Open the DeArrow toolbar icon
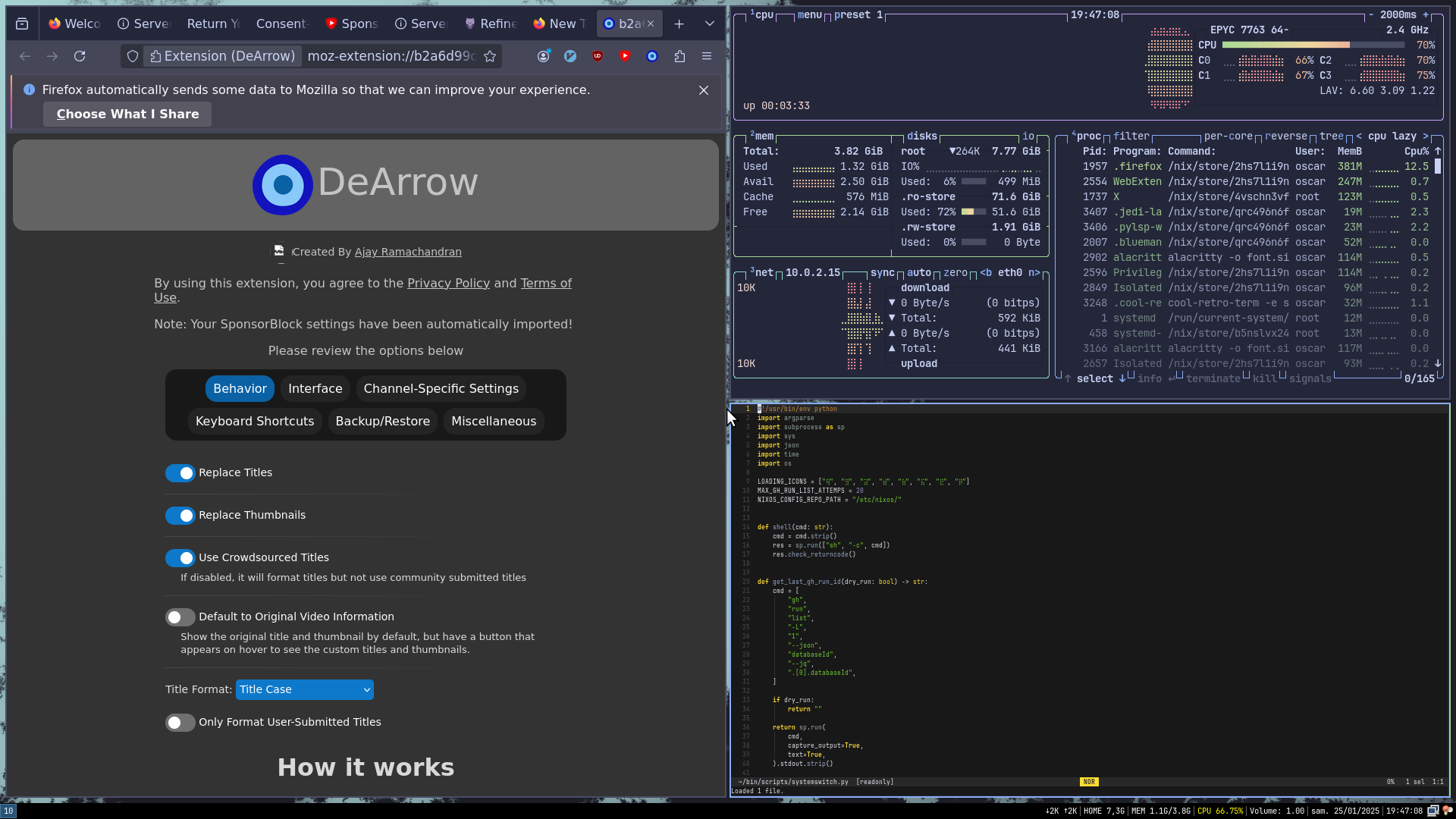Viewport: 1456px width, 819px height. (652, 56)
